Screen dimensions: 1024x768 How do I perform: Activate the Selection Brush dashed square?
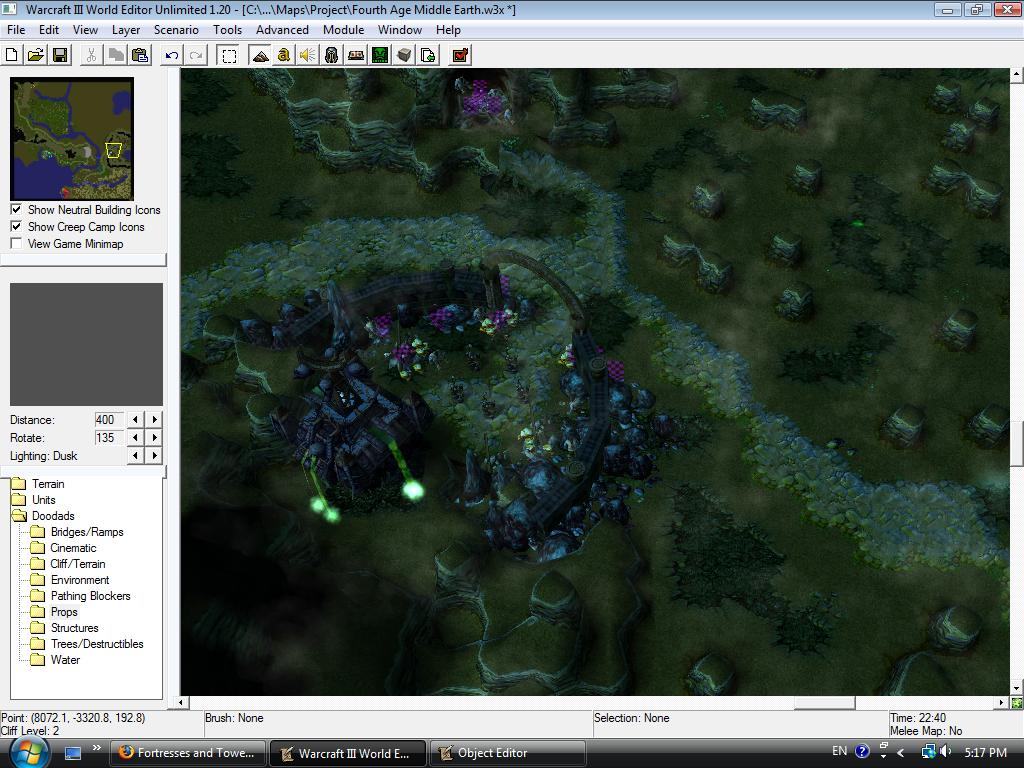point(229,56)
